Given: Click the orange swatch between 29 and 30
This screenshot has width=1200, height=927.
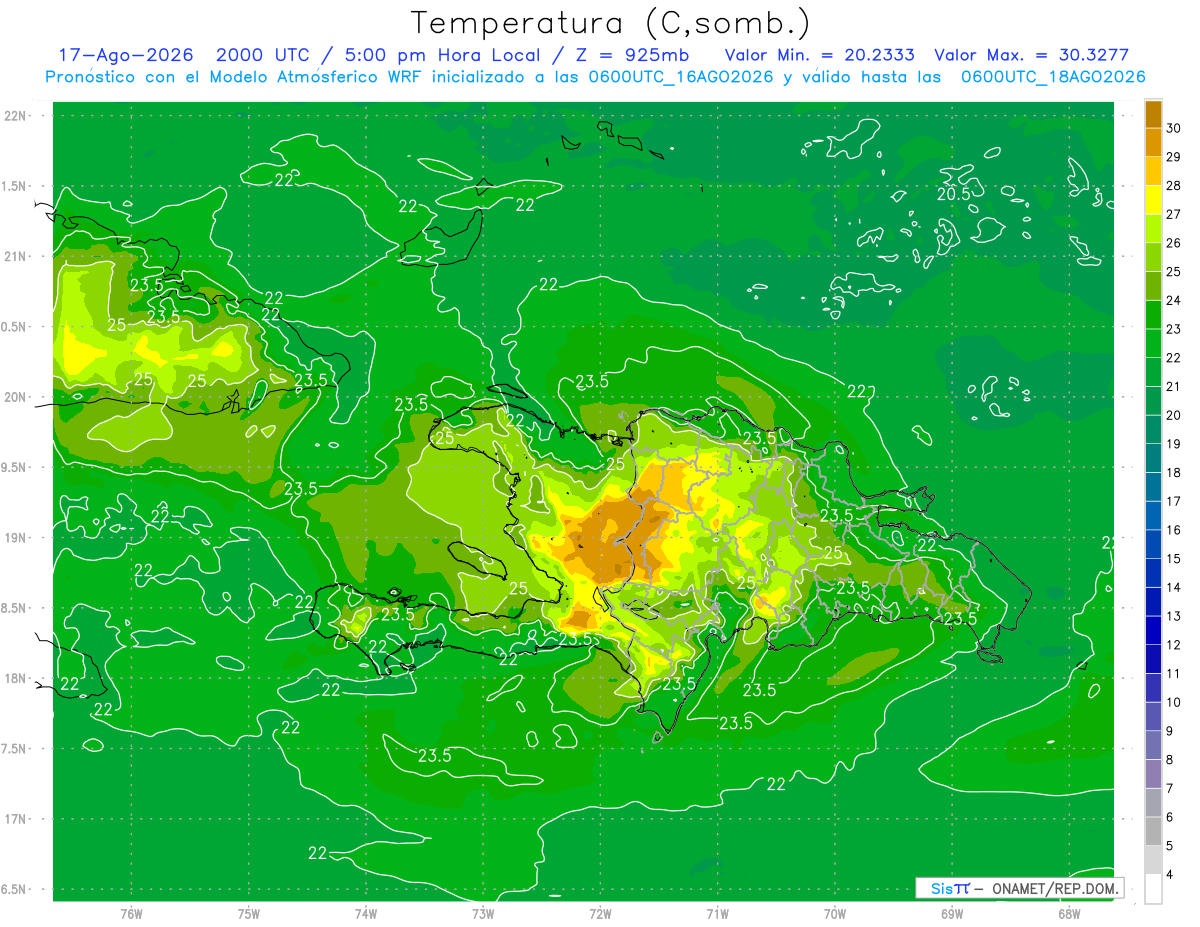Looking at the screenshot, I should (x=1153, y=142).
